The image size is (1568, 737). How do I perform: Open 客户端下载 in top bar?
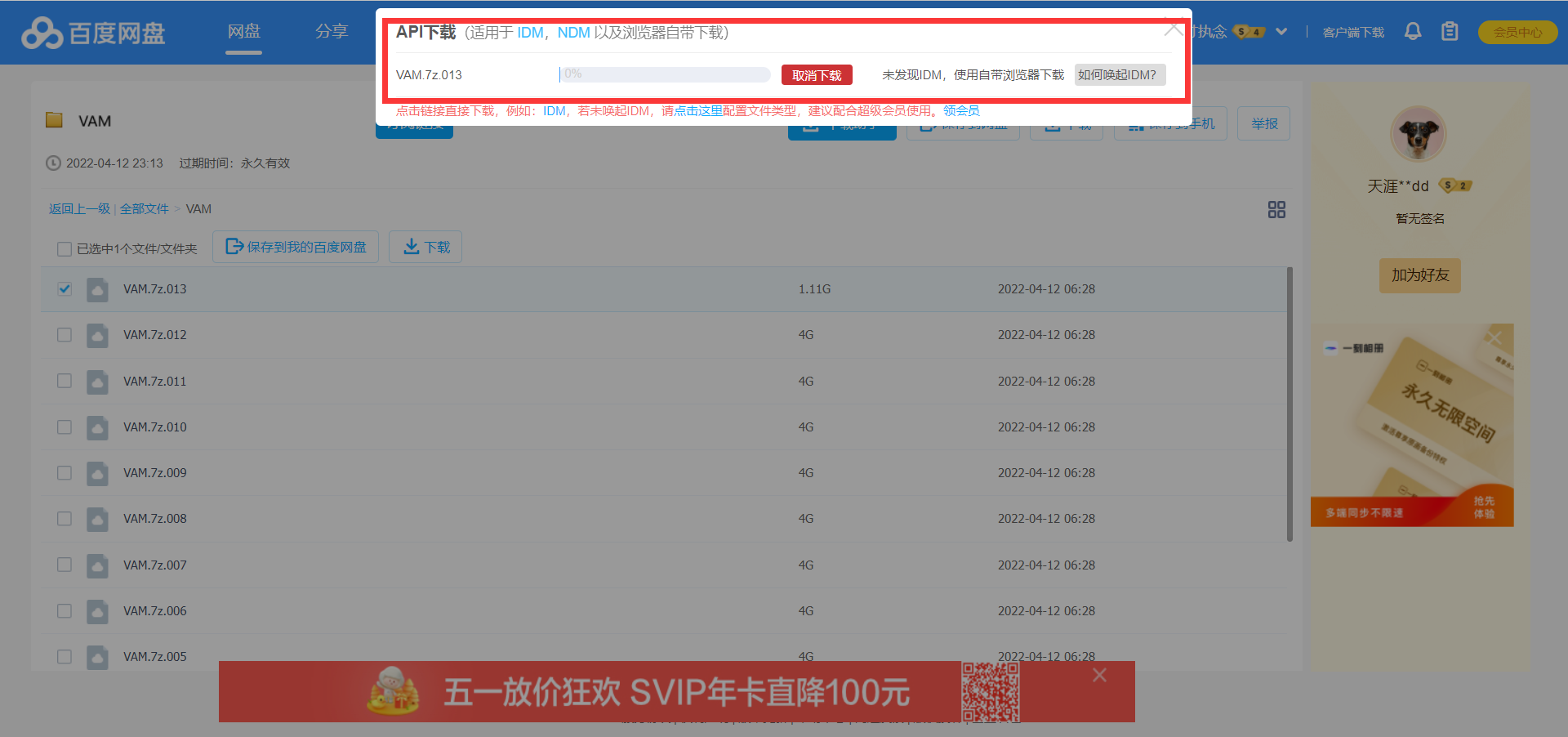pyautogui.click(x=1353, y=33)
